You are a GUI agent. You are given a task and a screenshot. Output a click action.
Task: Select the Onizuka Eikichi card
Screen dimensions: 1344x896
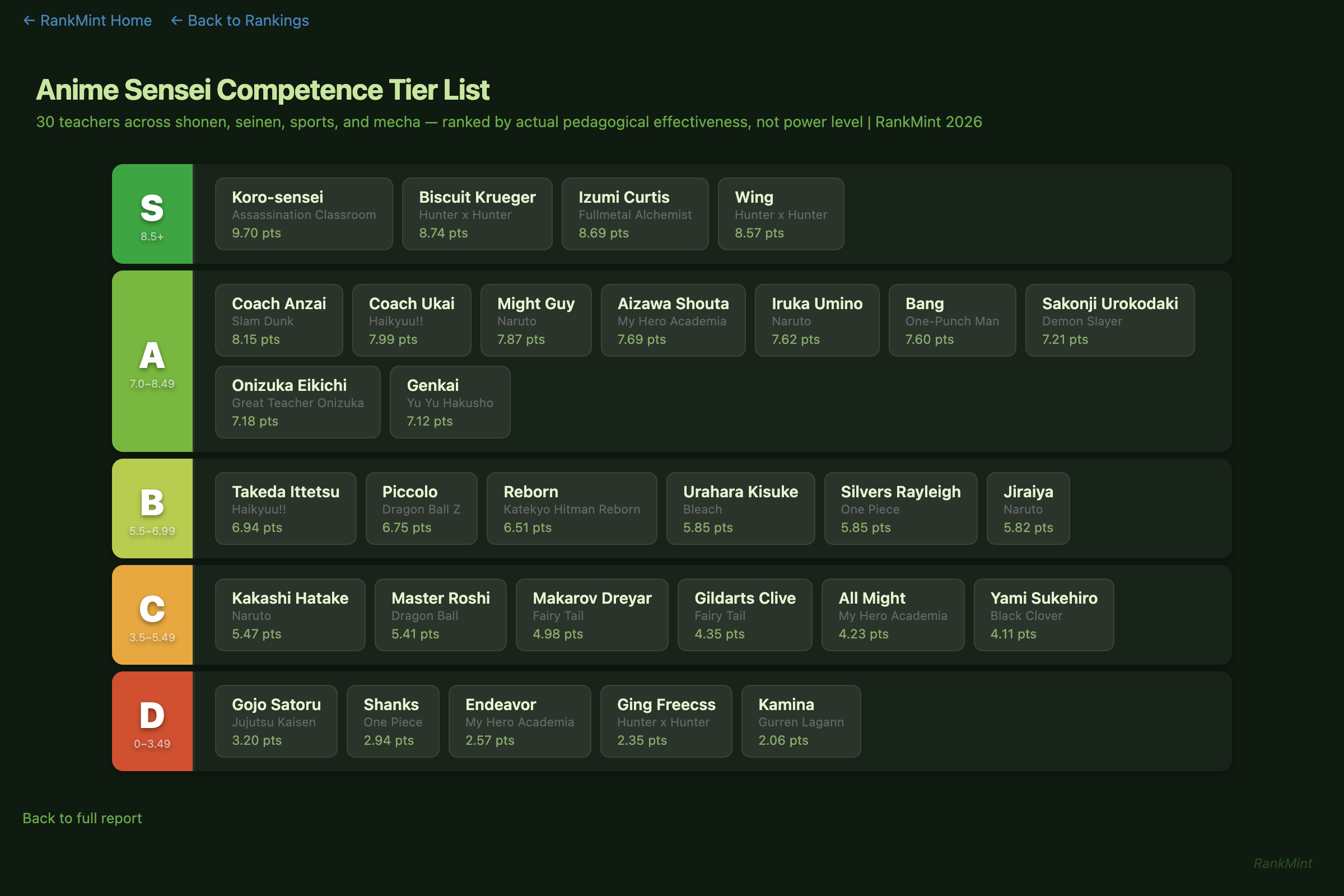tap(297, 402)
